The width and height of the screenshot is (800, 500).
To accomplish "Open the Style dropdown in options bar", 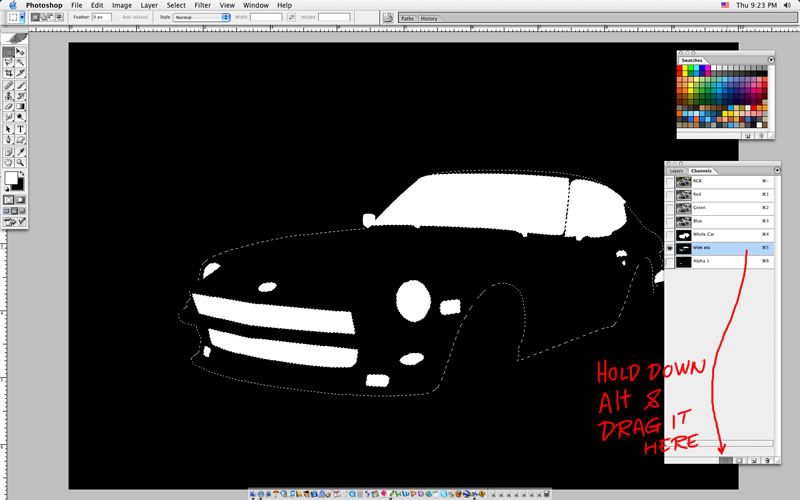I will 200,18.
